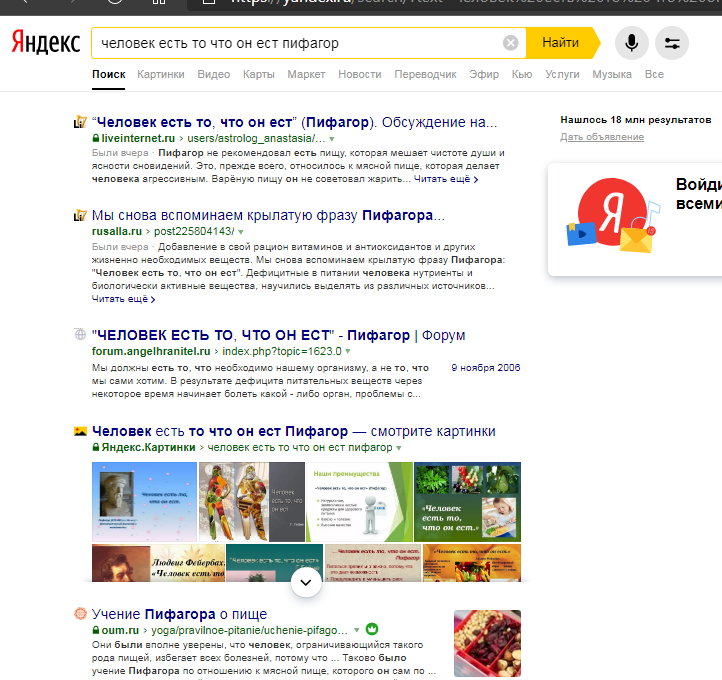This screenshot has height=680, width=722.
Task: Start voice search with microphone icon
Action: [x=631, y=43]
